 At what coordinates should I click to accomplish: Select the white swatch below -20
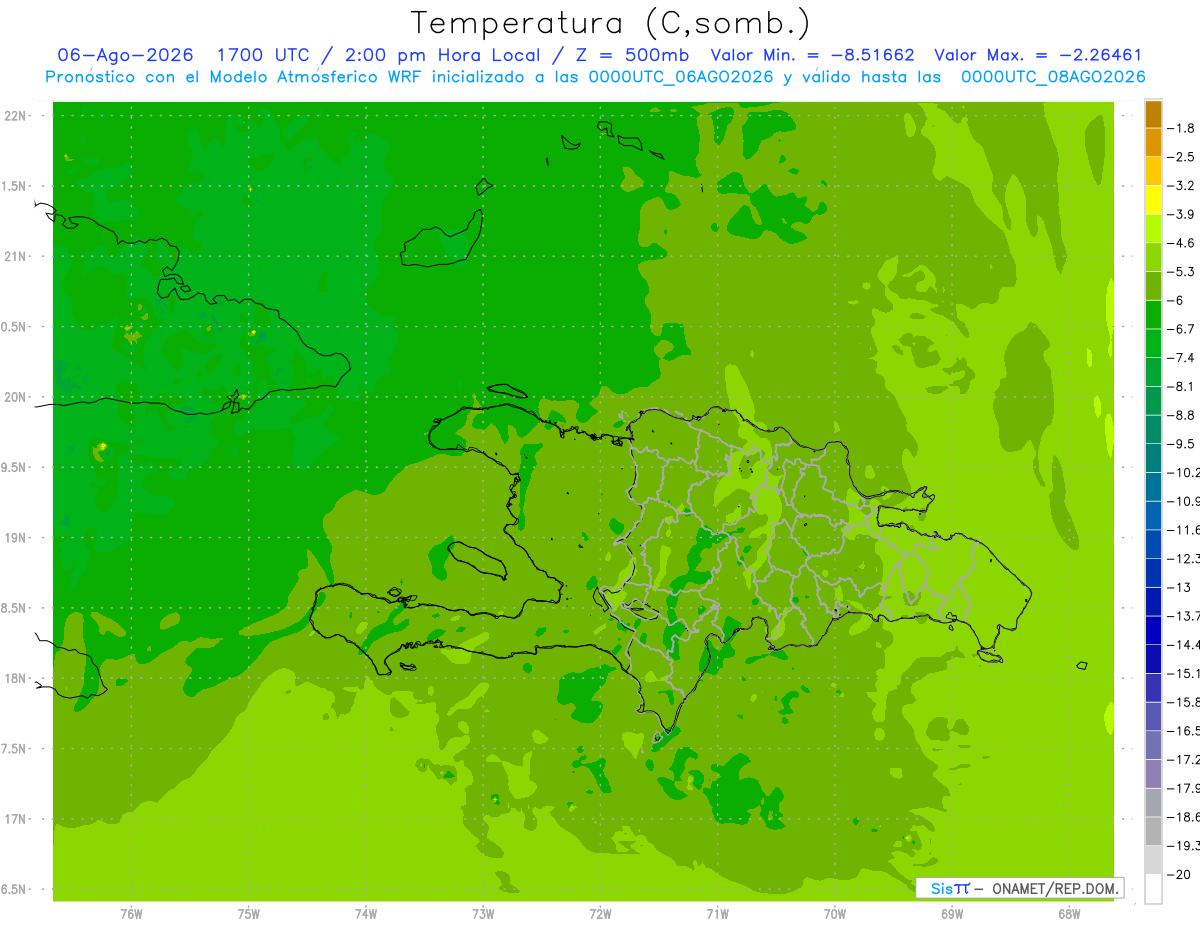click(x=1153, y=889)
